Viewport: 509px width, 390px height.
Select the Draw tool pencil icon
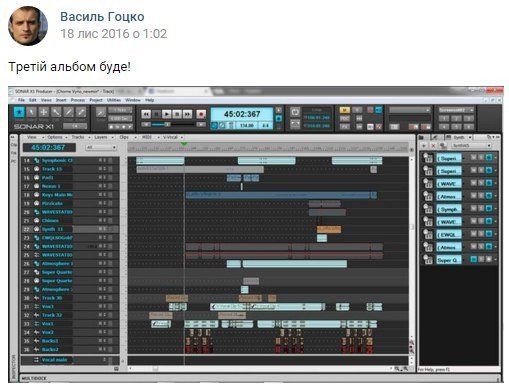[69, 112]
